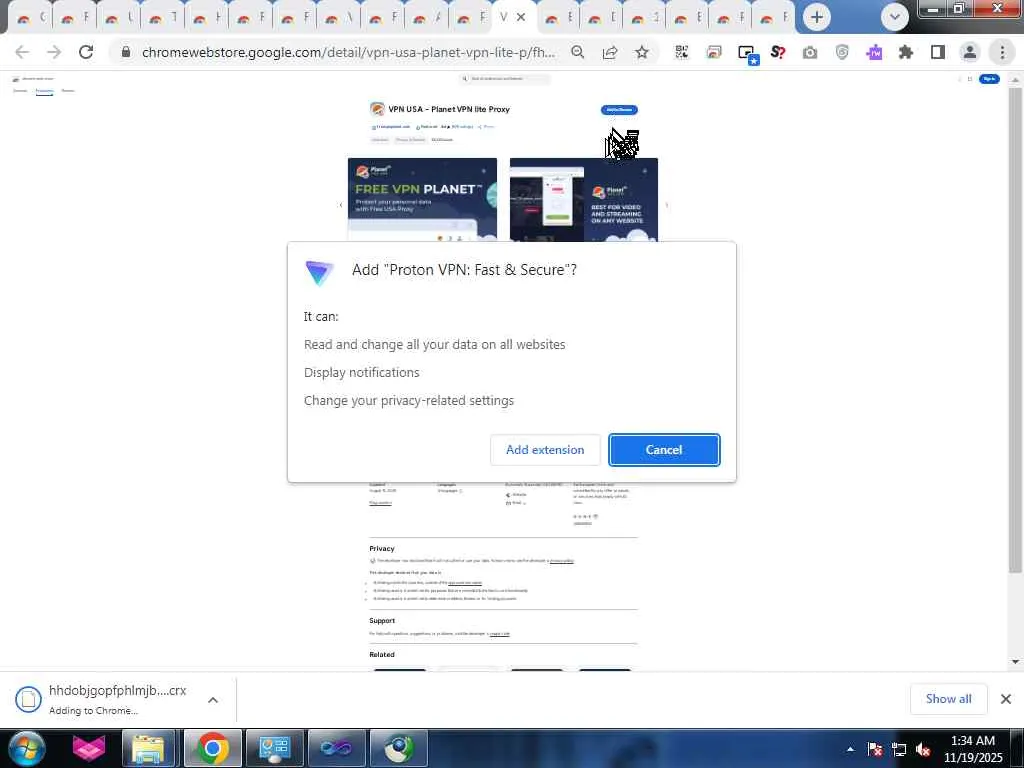Image resolution: width=1024 pixels, height=768 pixels.
Task: Click the hhdobjgopfphlmjb crx download item
Action: point(101,699)
